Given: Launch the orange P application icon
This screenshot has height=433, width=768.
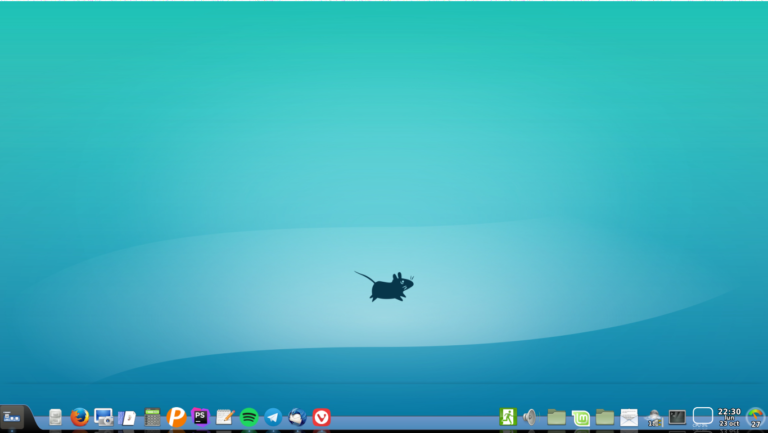Looking at the screenshot, I should [x=176, y=417].
